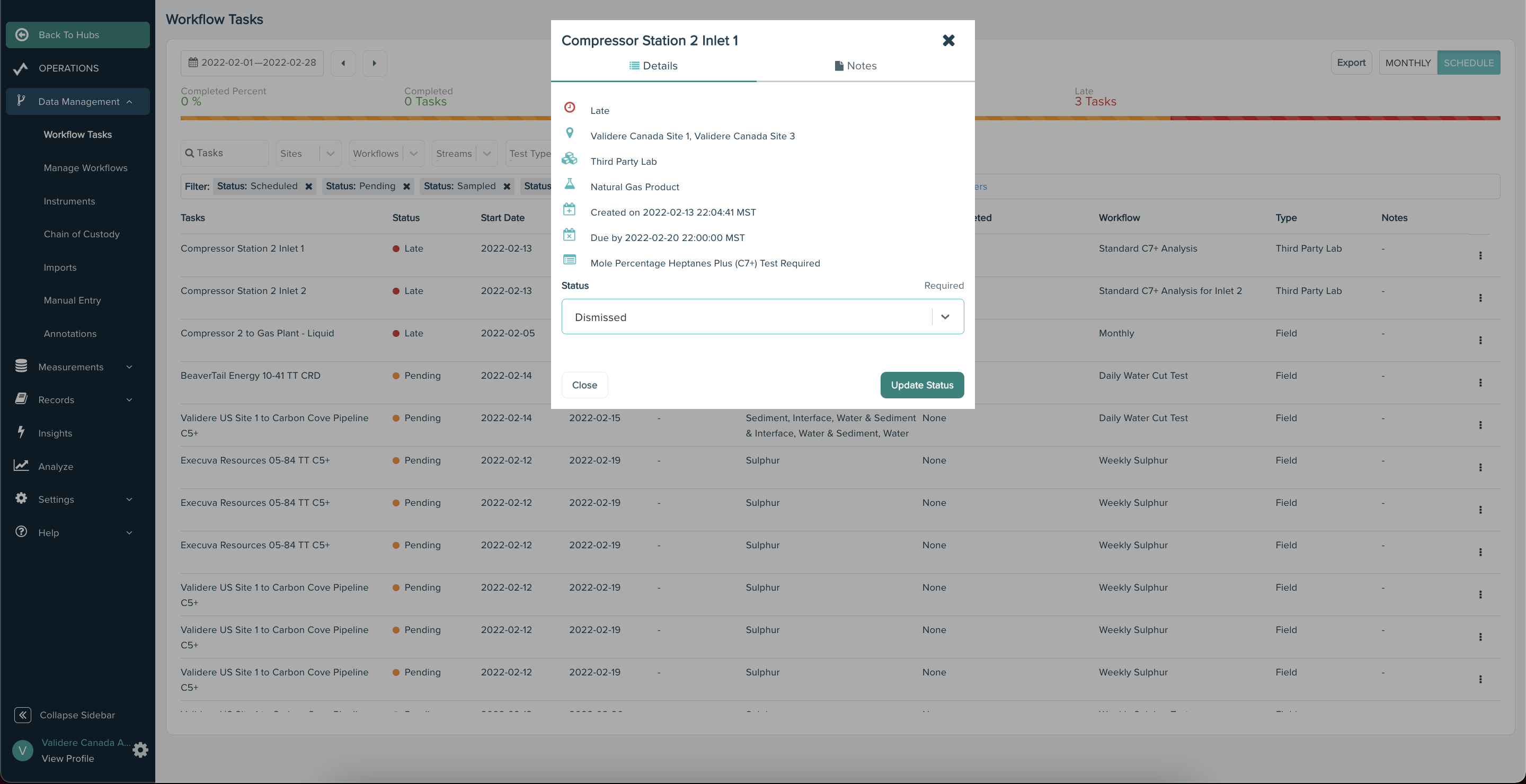Remove the Status: Scheduled filter chip
The width and height of the screenshot is (1526, 784).
(x=308, y=186)
